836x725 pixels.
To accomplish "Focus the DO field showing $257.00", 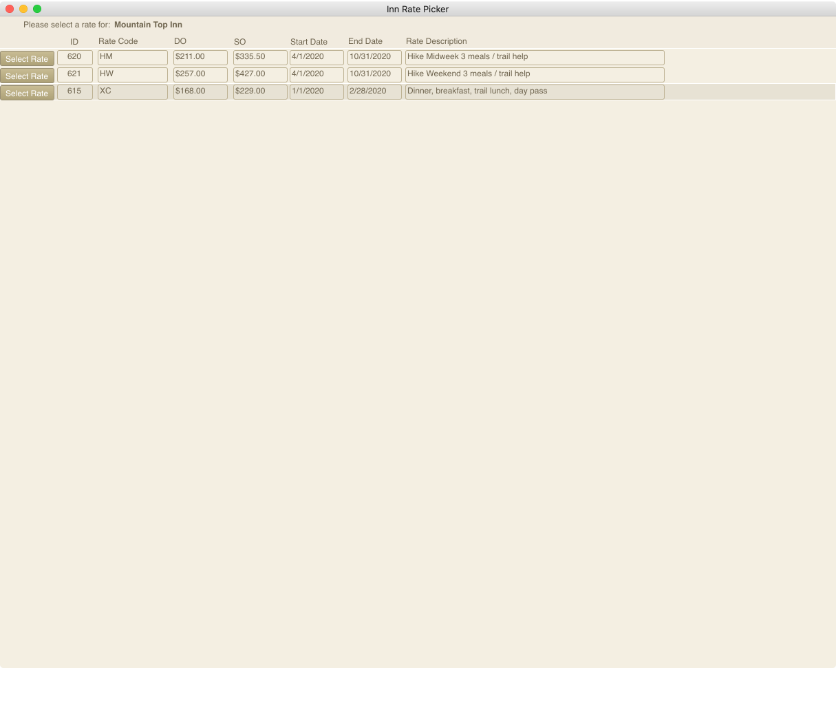I will (x=200, y=75).
